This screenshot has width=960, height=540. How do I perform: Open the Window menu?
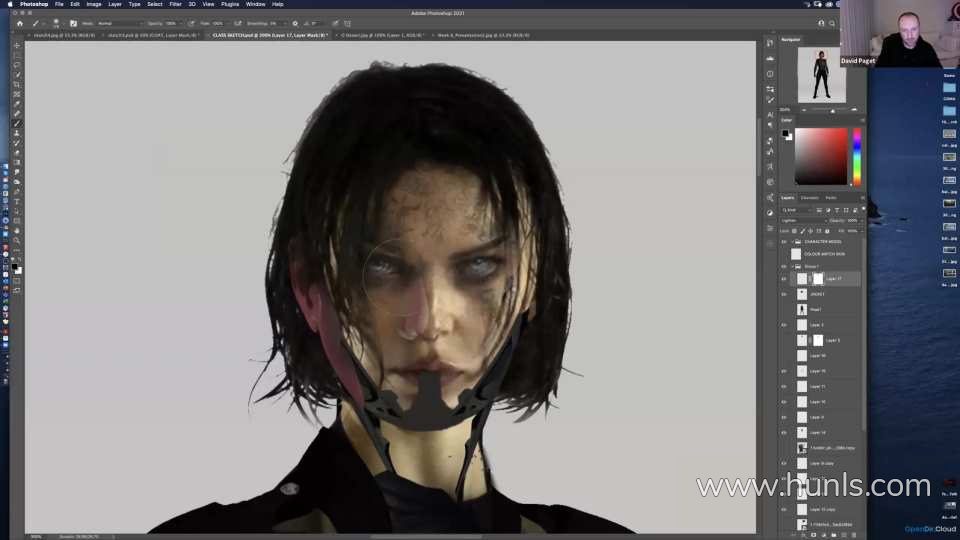(255, 4)
